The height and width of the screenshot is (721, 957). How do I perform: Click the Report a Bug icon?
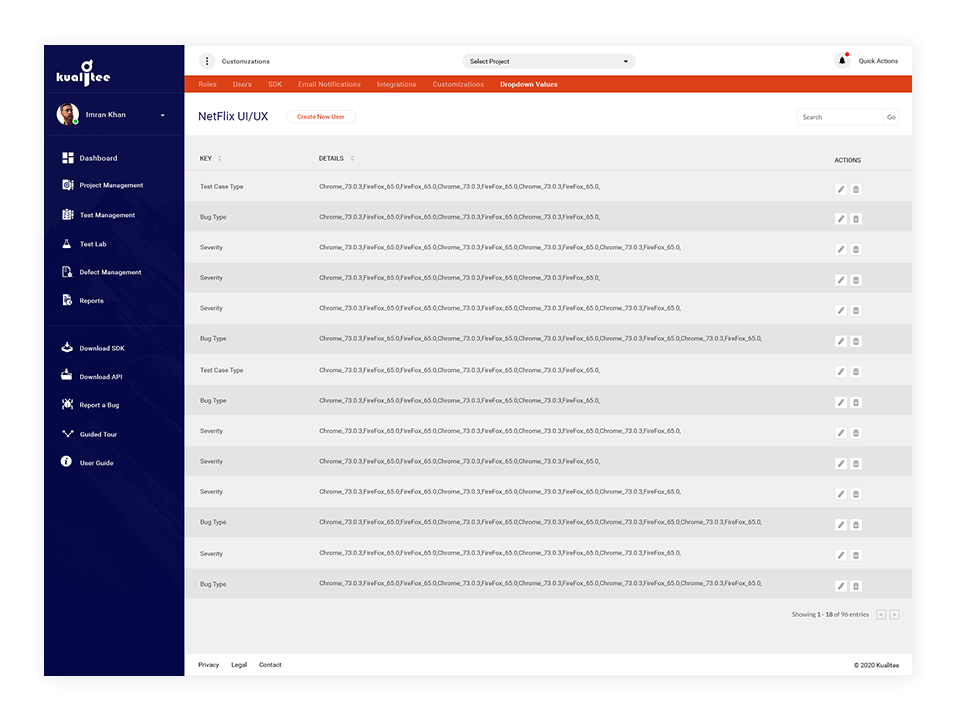(x=66, y=404)
